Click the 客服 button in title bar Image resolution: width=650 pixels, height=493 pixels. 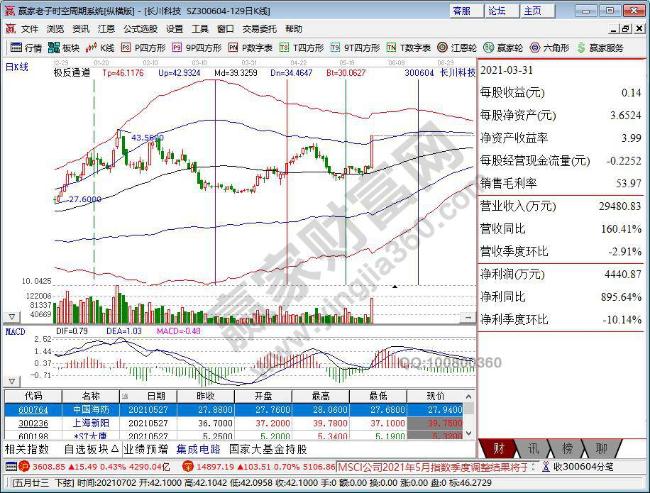(x=466, y=11)
